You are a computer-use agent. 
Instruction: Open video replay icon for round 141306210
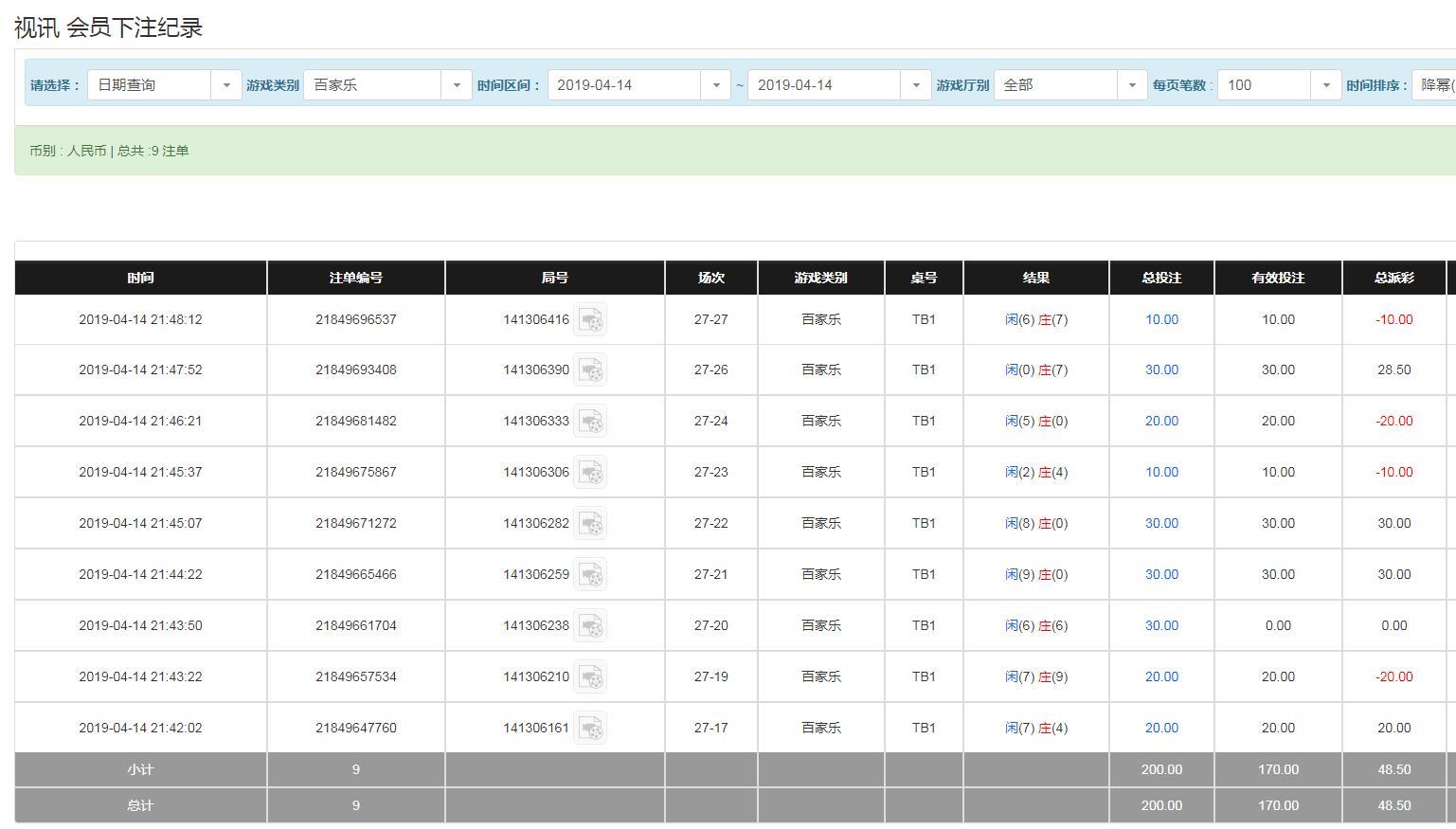(x=590, y=676)
